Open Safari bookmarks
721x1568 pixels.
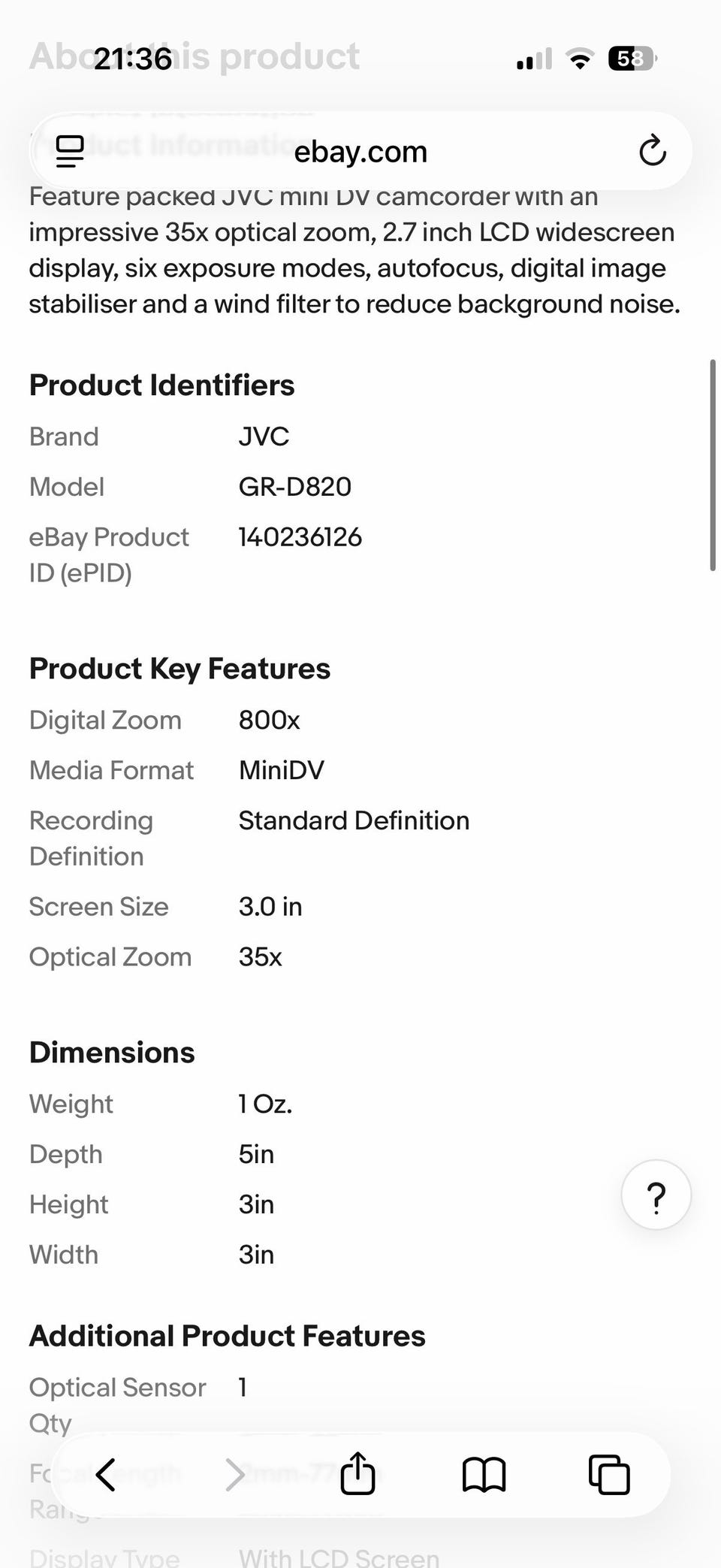(x=484, y=1474)
